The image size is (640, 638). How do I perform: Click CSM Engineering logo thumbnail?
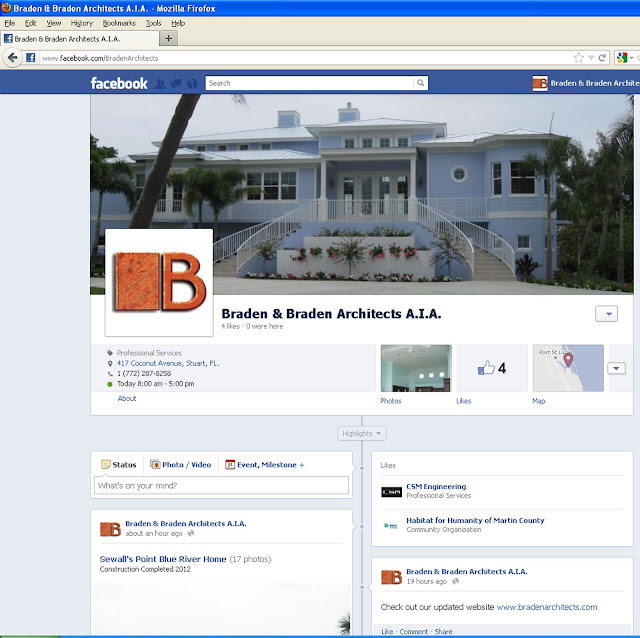391,492
